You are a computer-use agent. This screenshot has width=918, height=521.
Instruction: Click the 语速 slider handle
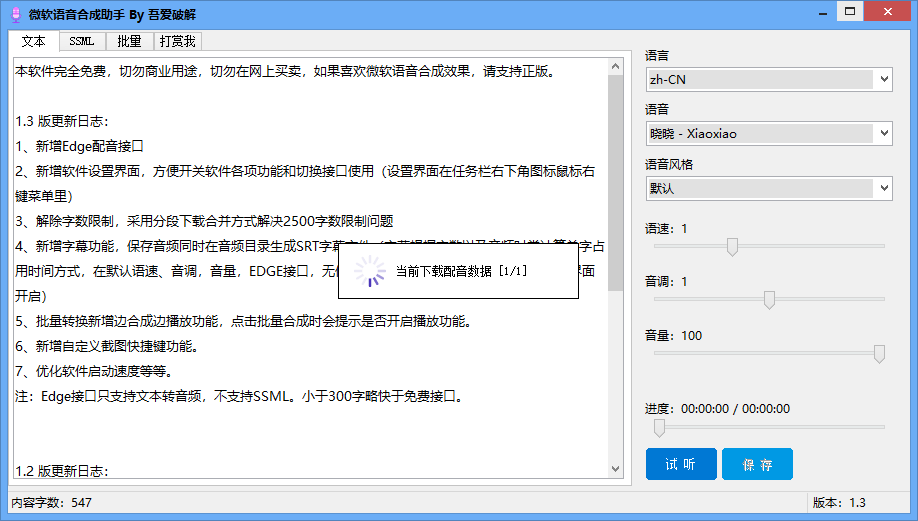[x=732, y=246]
